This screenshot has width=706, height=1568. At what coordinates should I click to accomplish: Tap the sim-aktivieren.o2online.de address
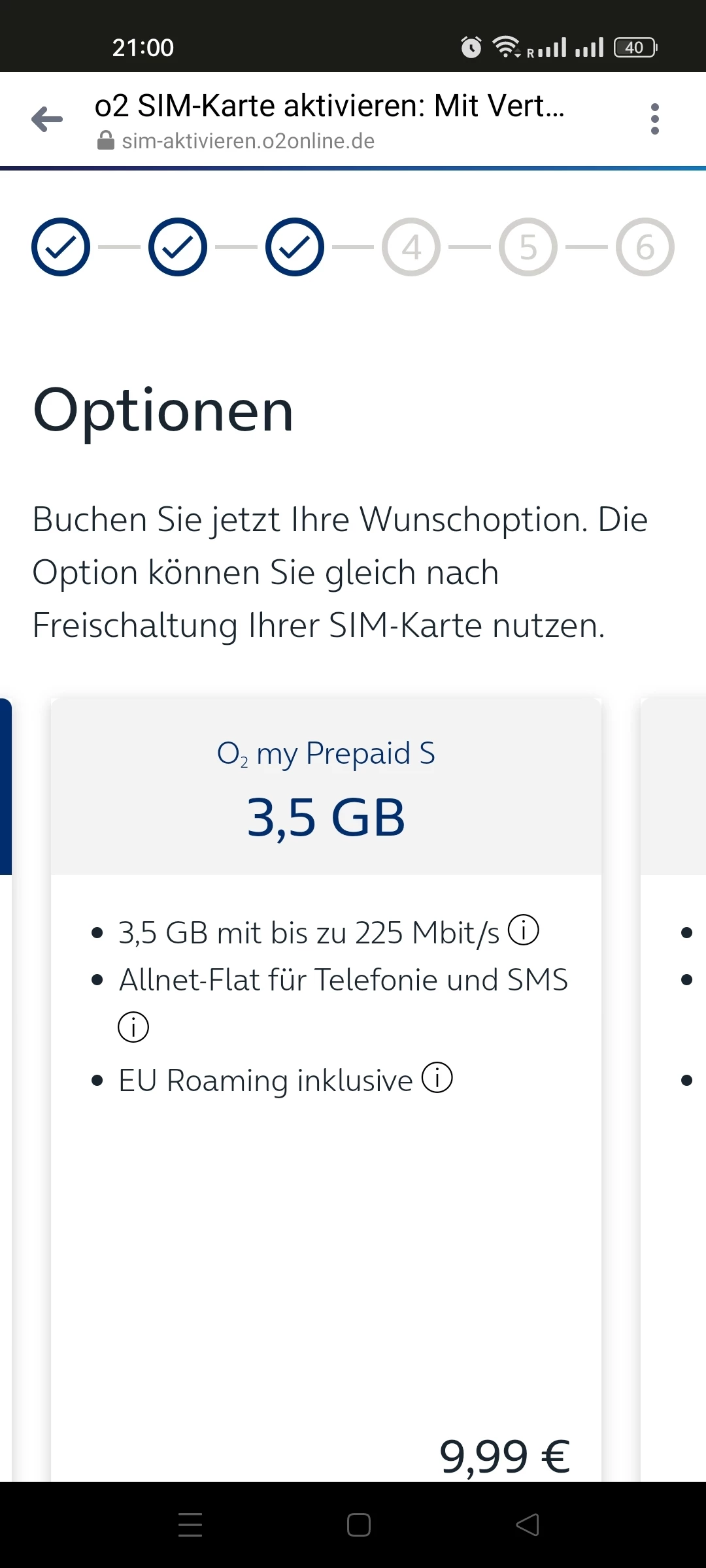248,141
